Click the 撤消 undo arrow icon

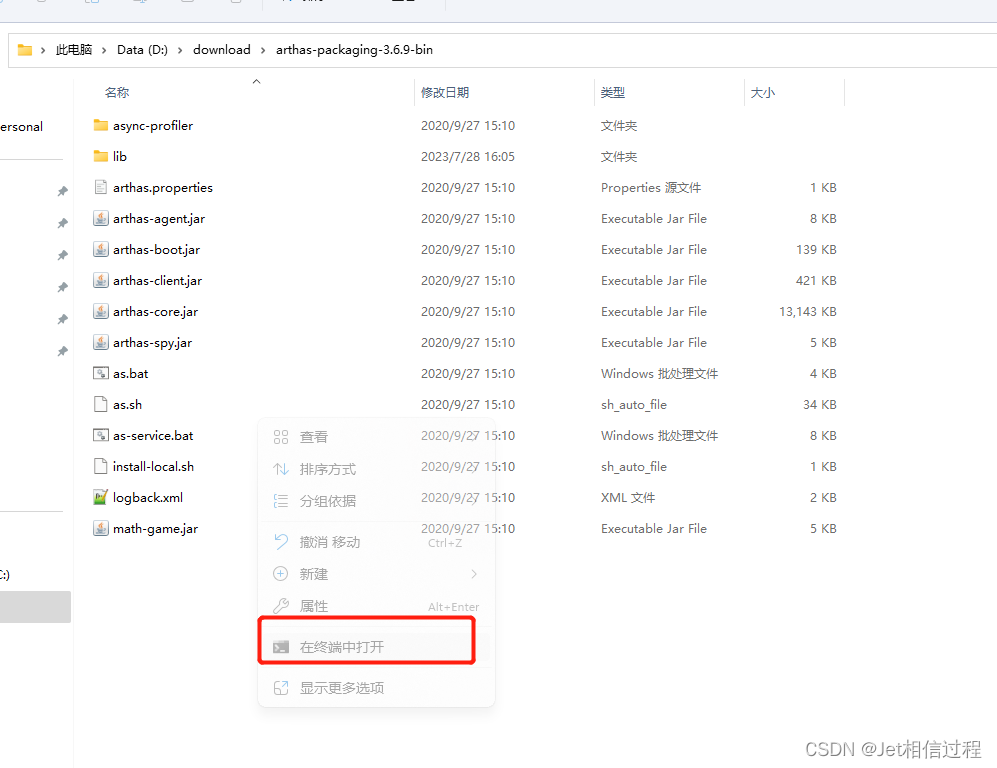coord(281,542)
